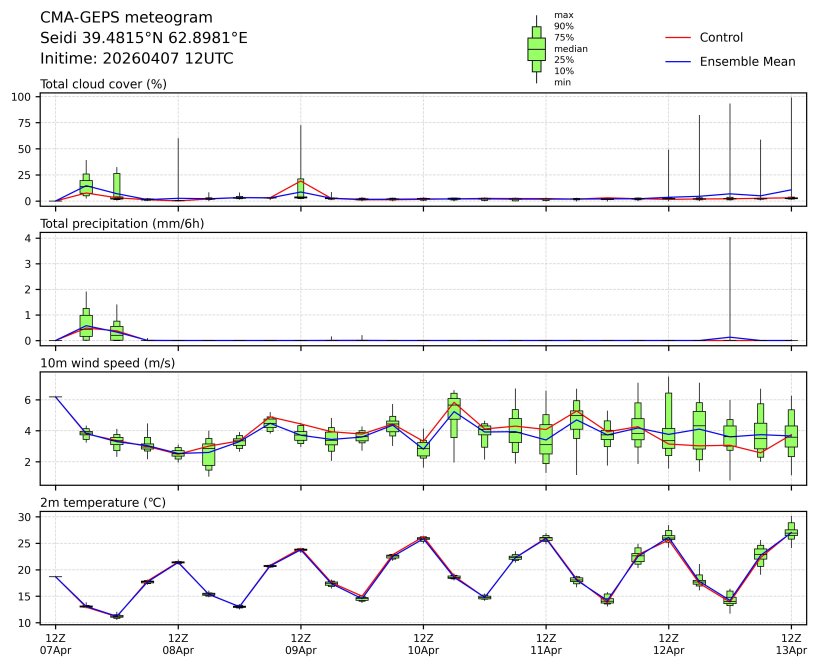Click the '10m wind speed (m/s)' panel title
The height and width of the screenshot is (667, 818).
tap(107, 363)
